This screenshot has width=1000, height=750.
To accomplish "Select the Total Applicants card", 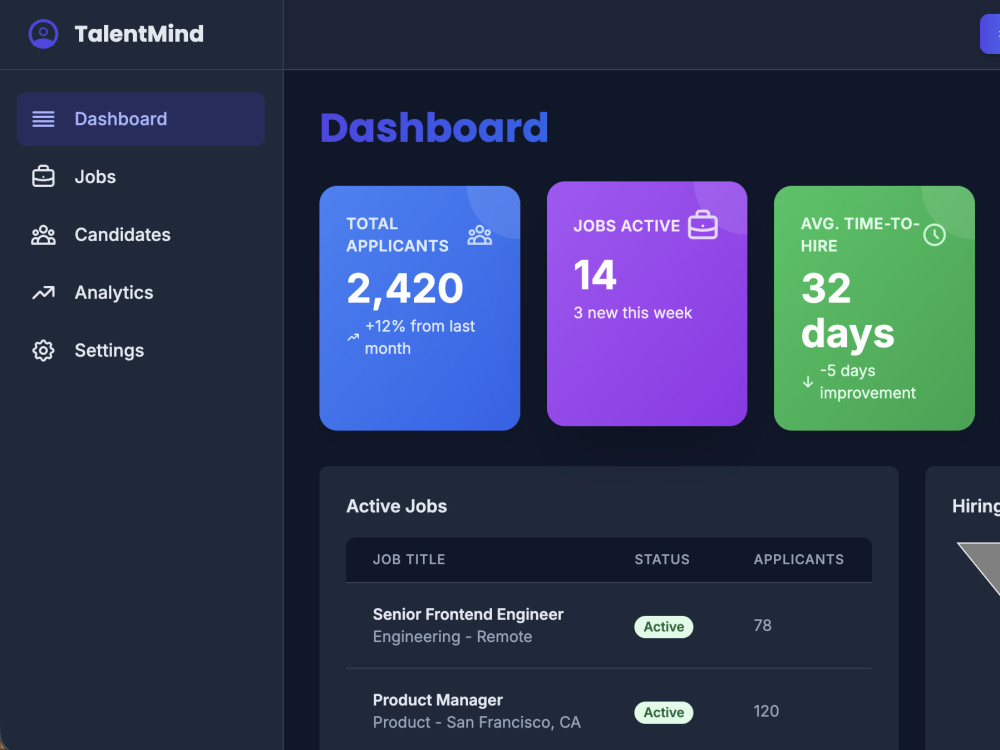I will (420, 308).
